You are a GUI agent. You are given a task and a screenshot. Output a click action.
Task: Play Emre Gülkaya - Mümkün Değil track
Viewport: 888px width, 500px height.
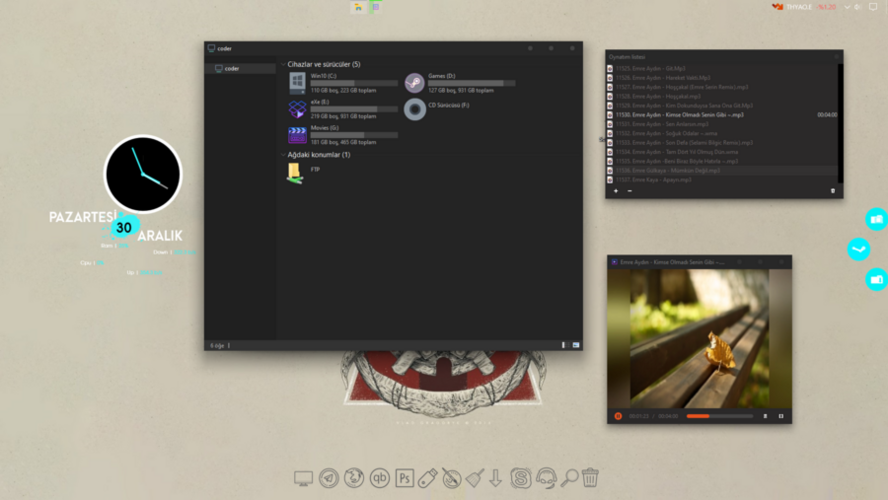[x=722, y=170]
